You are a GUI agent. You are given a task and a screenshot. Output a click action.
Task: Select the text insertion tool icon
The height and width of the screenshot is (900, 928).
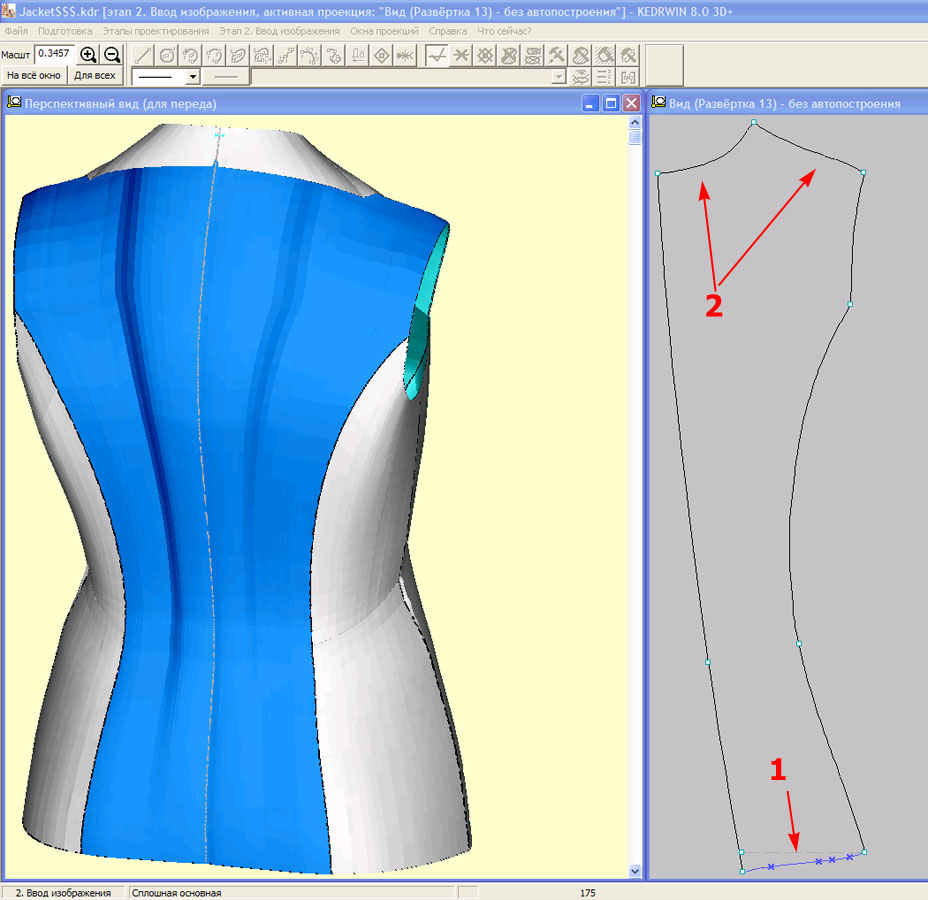pos(358,55)
